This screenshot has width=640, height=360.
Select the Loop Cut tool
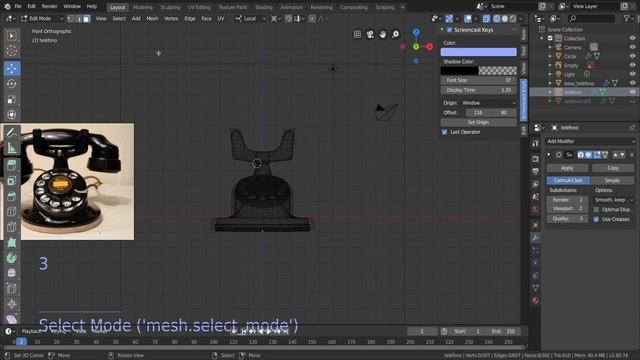[11, 212]
